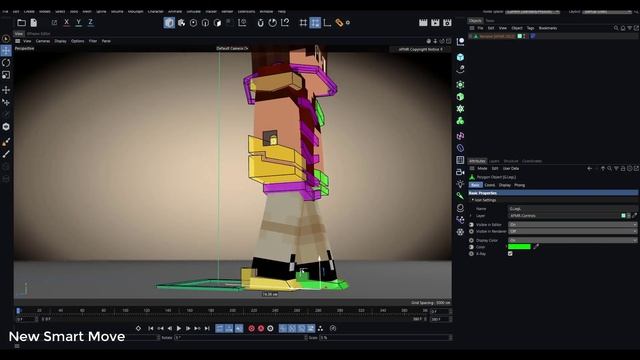Screen dimensions: 640x360
Task: Open Object Manager Tags menu
Action: pyautogui.click(x=530, y=28)
